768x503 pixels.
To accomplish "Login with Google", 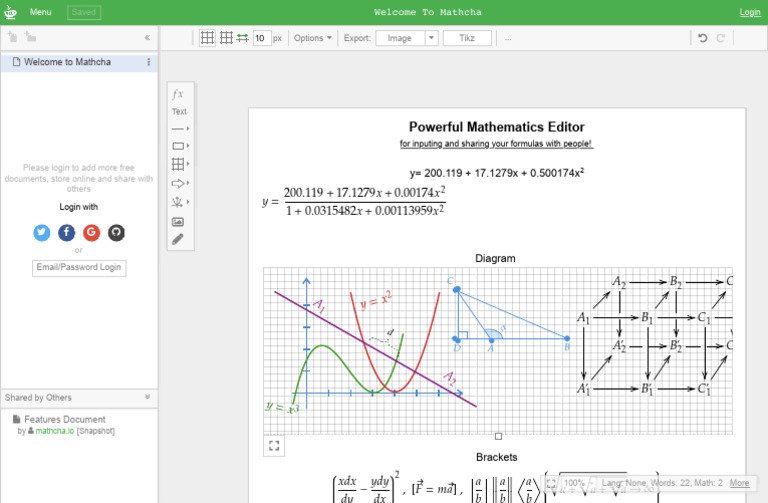I will click(92, 233).
